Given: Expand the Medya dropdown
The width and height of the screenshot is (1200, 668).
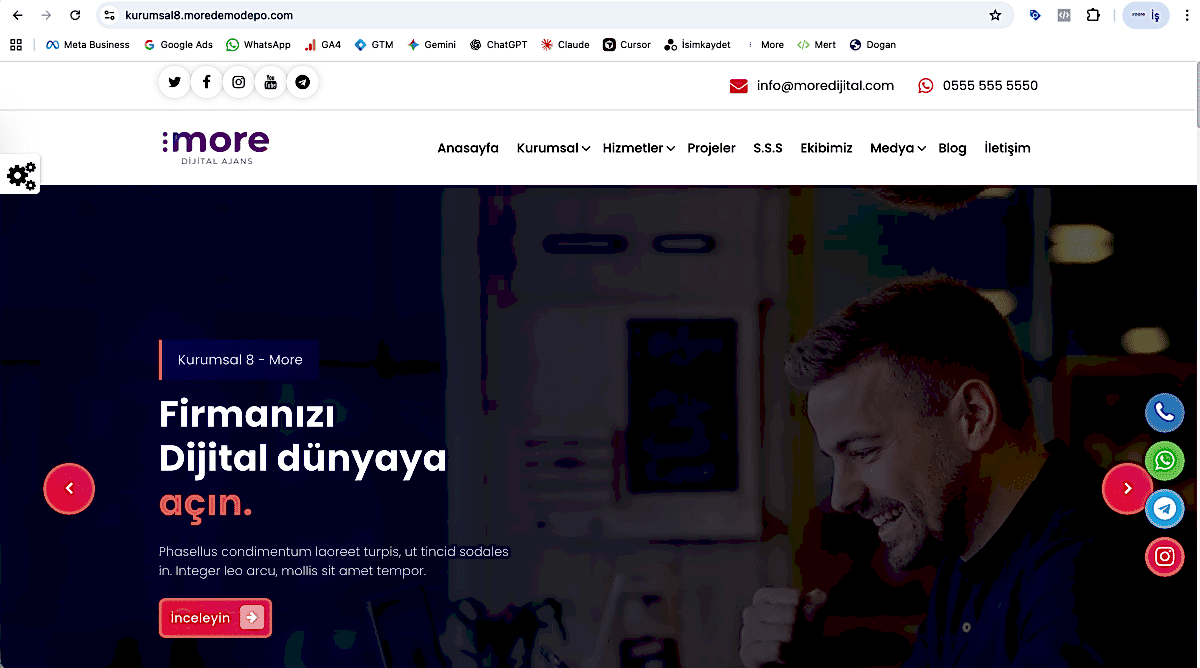Looking at the screenshot, I should coord(892,148).
